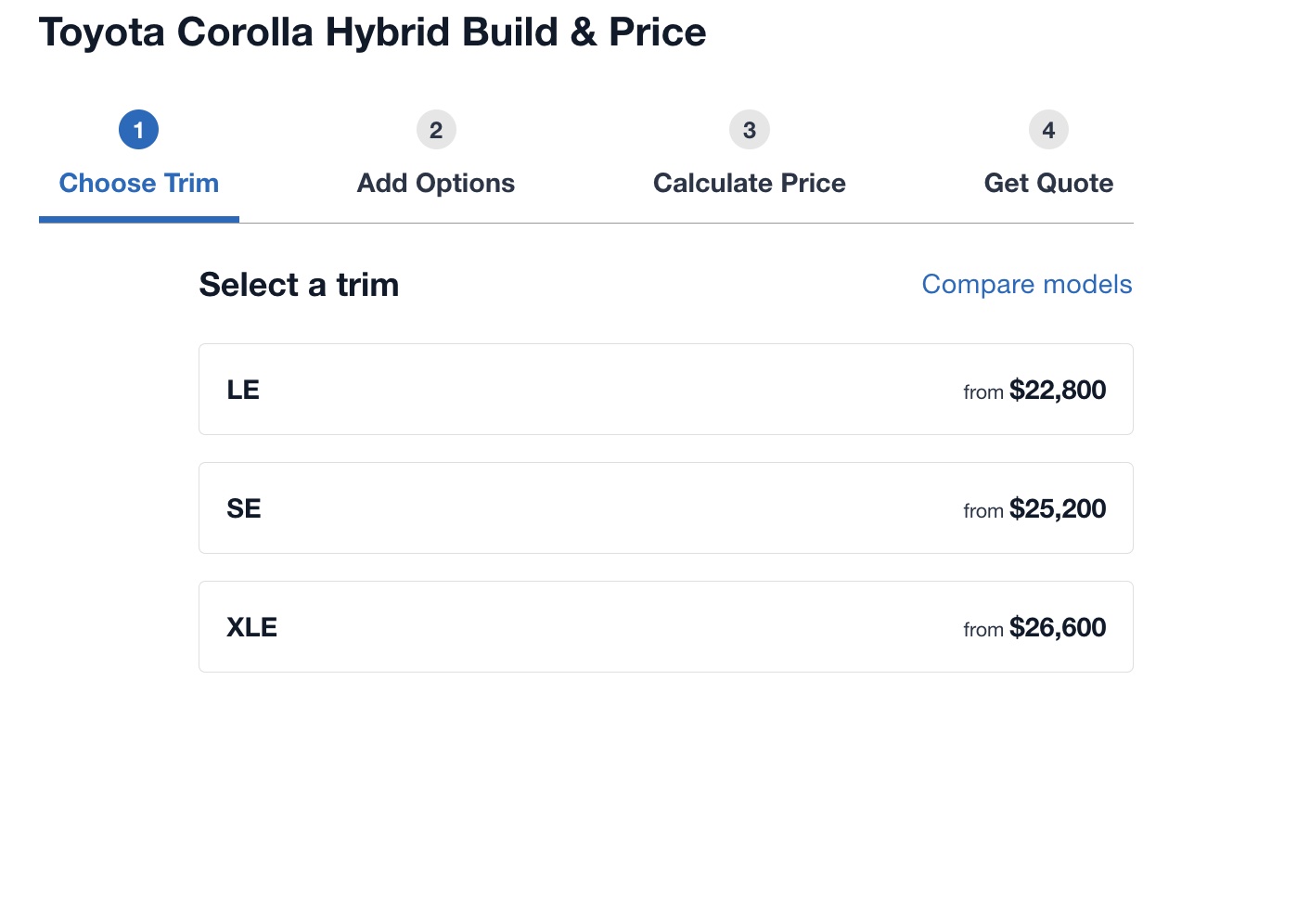Click the step 3 number circle

point(750,130)
